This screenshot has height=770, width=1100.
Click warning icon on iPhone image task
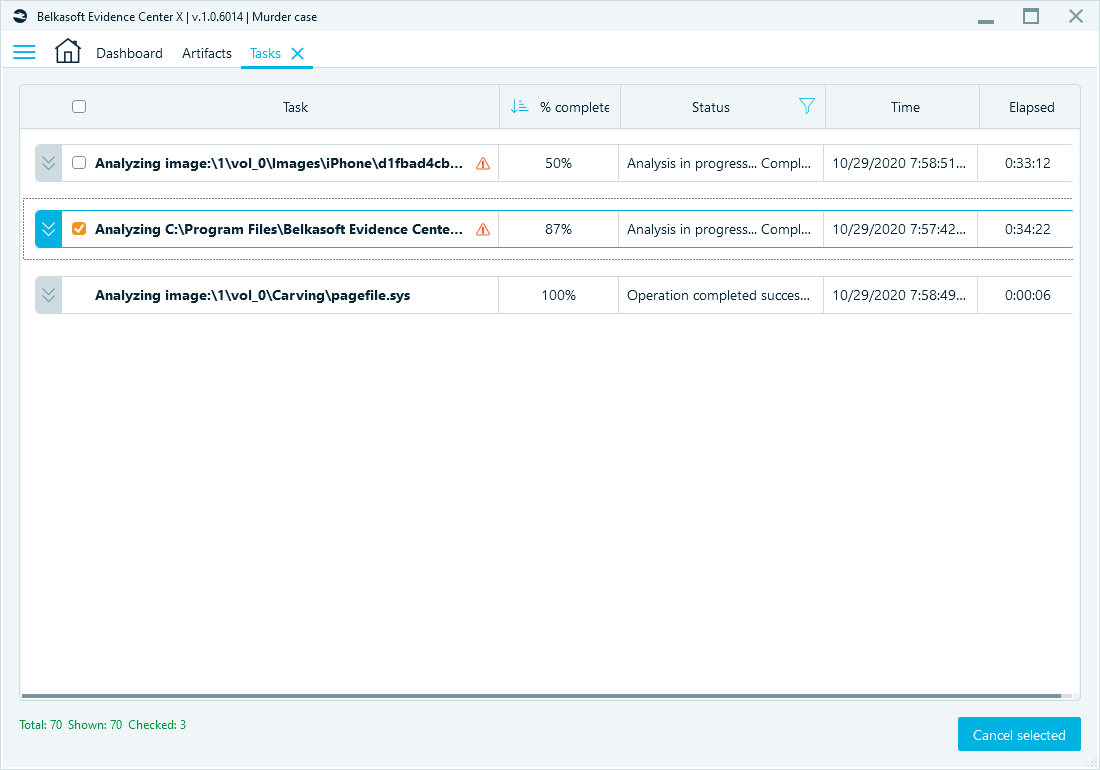click(x=483, y=163)
